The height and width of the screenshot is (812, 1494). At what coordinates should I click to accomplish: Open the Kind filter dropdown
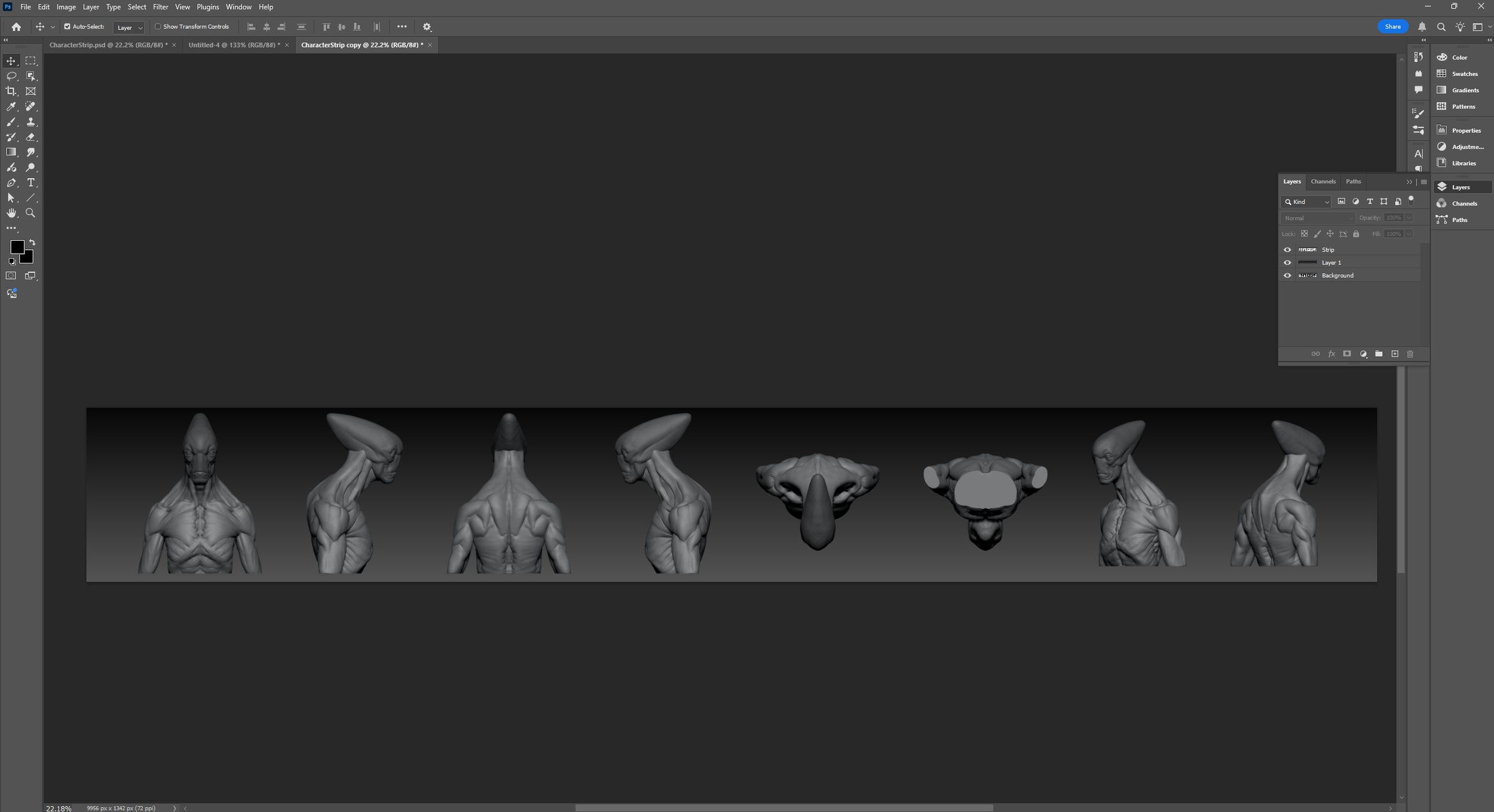(1306, 202)
